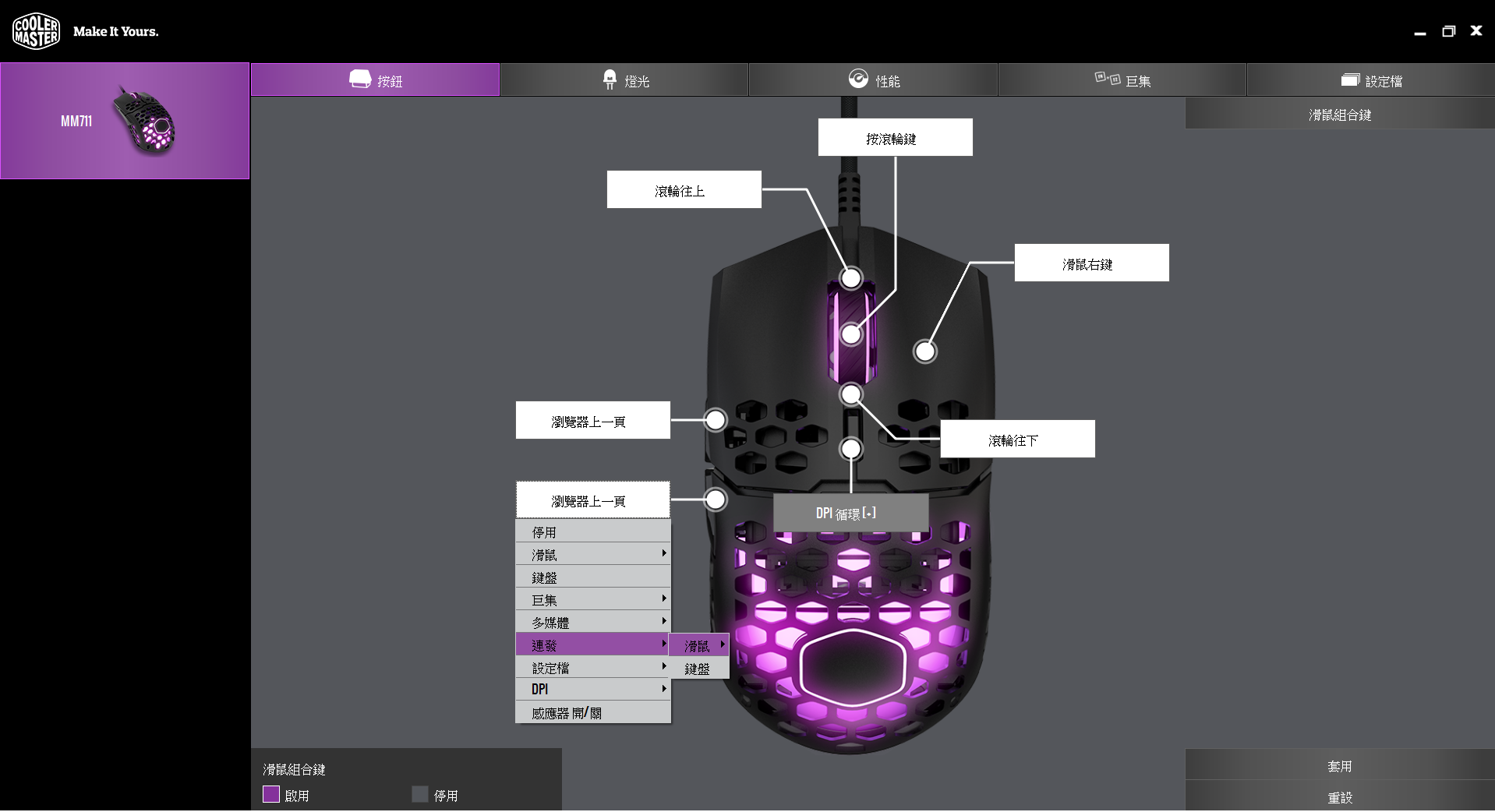The width and height of the screenshot is (1495, 812).
Task: Select the MM711 mouse device thumbnail
Action: [125, 121]
